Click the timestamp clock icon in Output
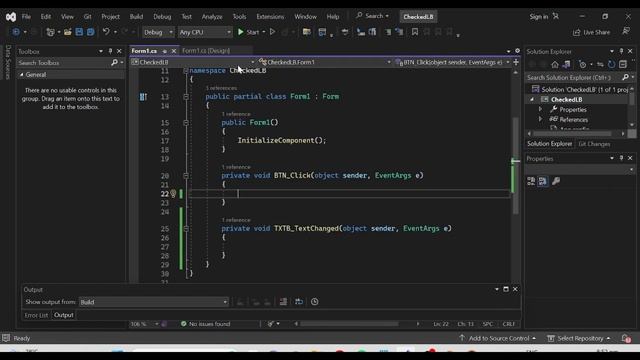This screenshot has width=640, height=360. click(x=315, y=302)
